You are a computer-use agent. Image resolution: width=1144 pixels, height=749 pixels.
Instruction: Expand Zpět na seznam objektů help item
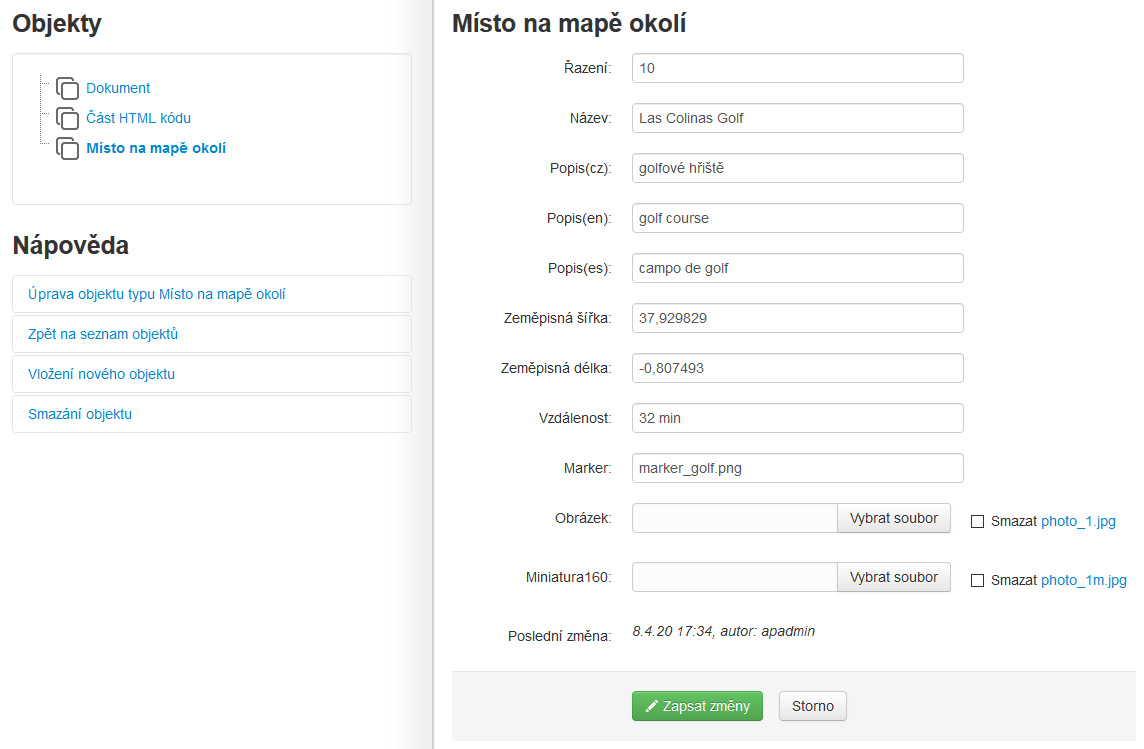[x=103, y=334]
